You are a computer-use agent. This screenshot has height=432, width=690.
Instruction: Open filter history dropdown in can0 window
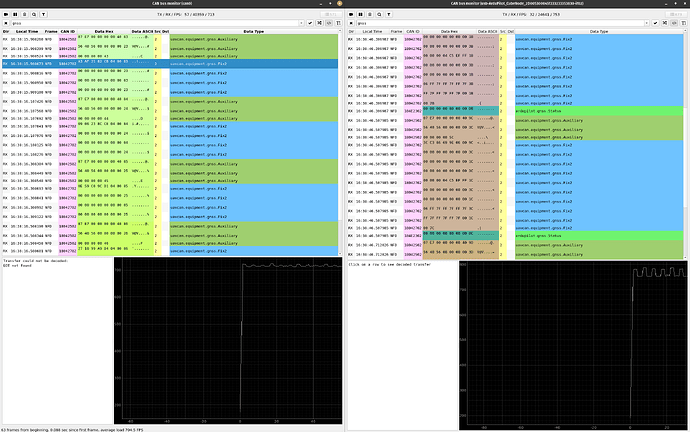301,23
